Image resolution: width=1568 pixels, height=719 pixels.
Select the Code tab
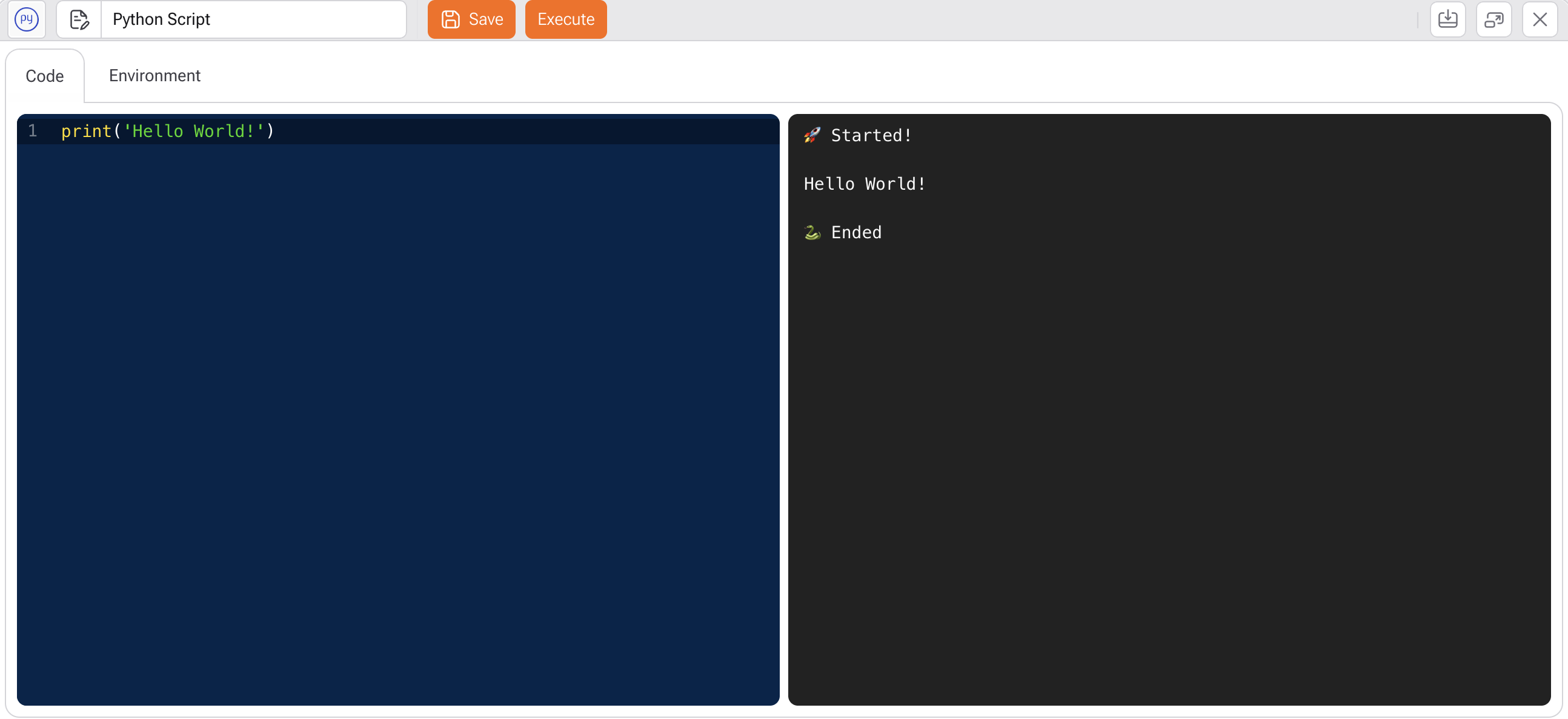click(x=44, y=76)
